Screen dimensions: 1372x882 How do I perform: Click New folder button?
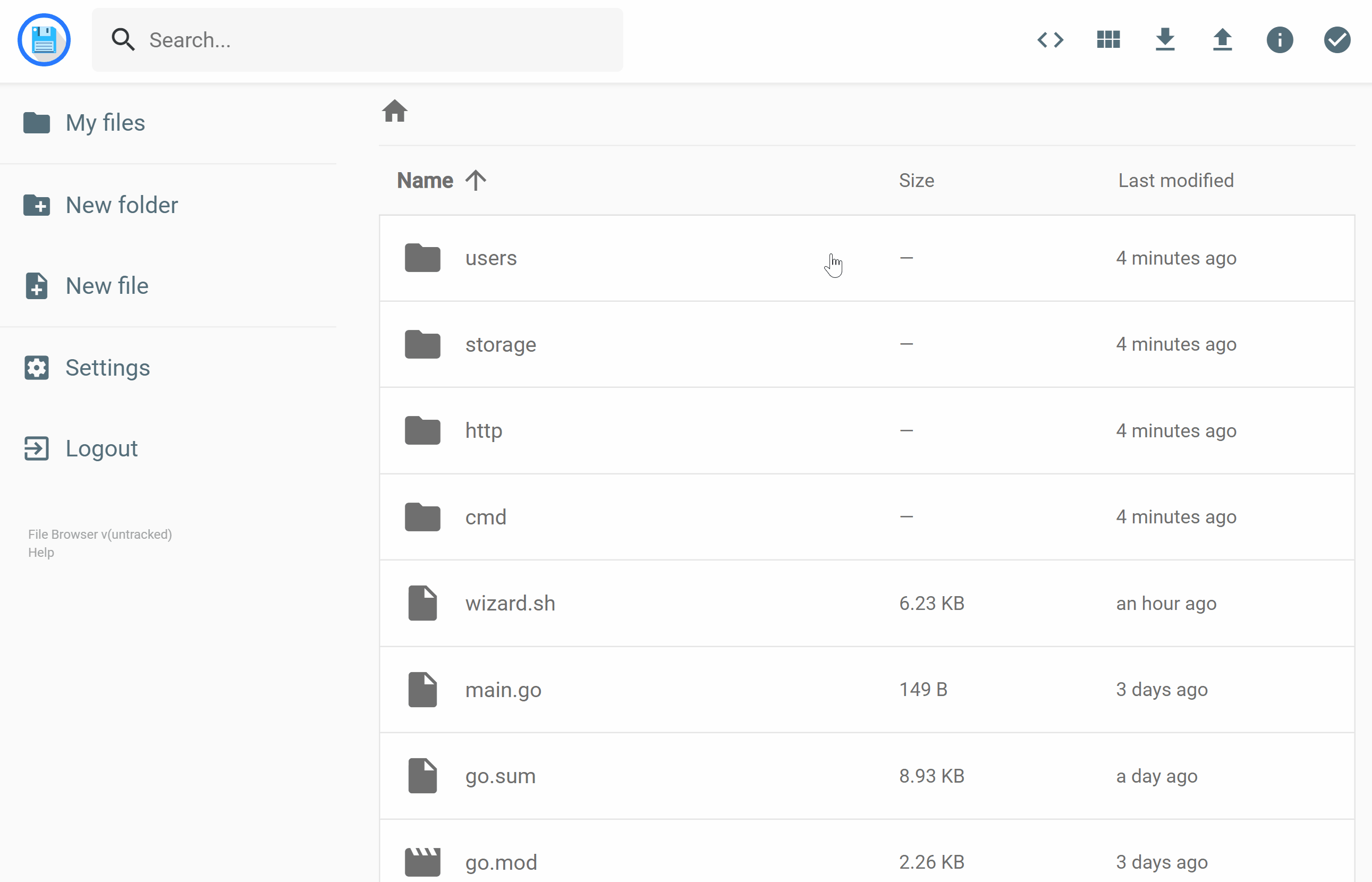point(121,204)
